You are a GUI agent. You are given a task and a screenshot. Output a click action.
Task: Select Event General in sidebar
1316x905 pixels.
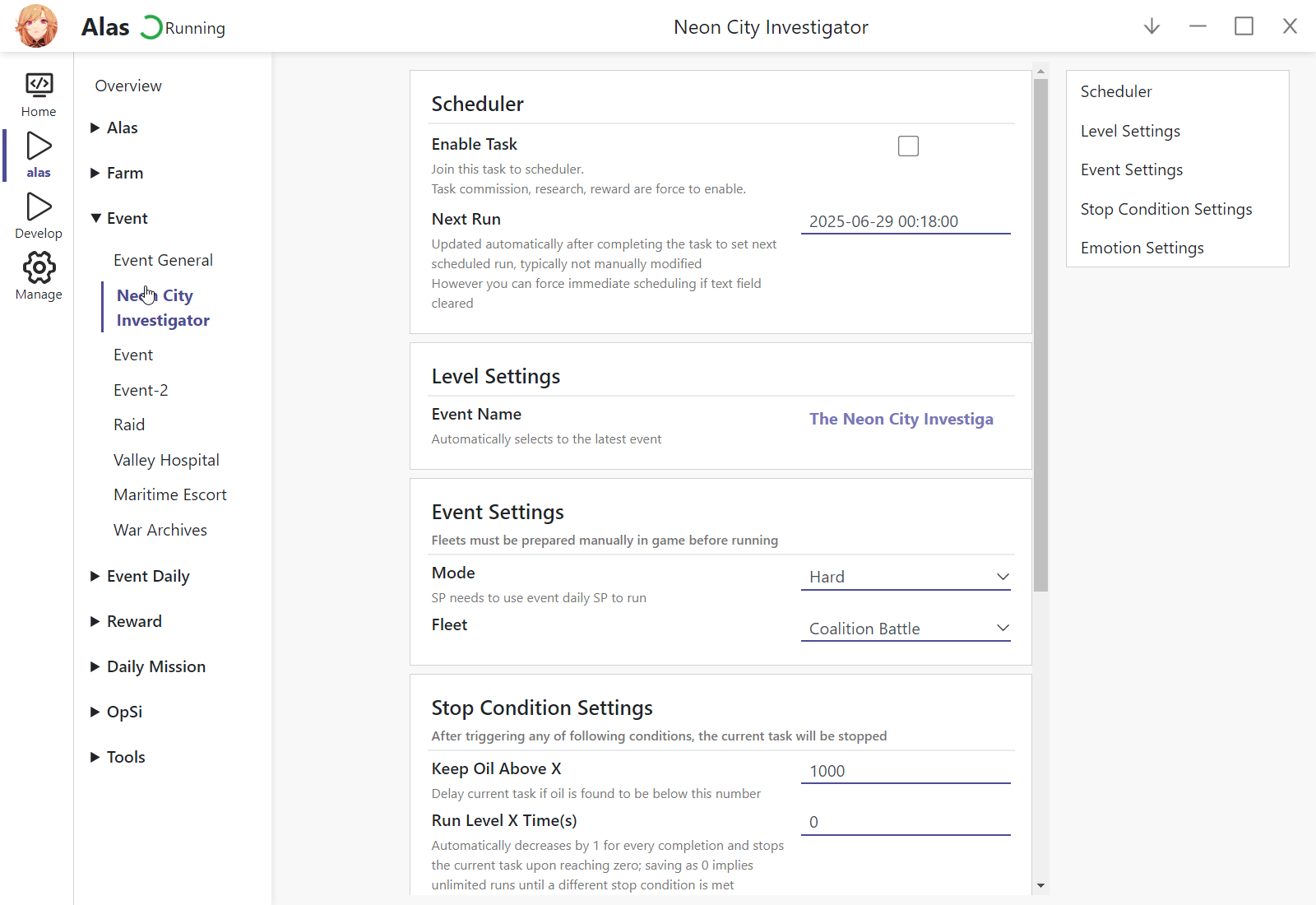point(163,260)
